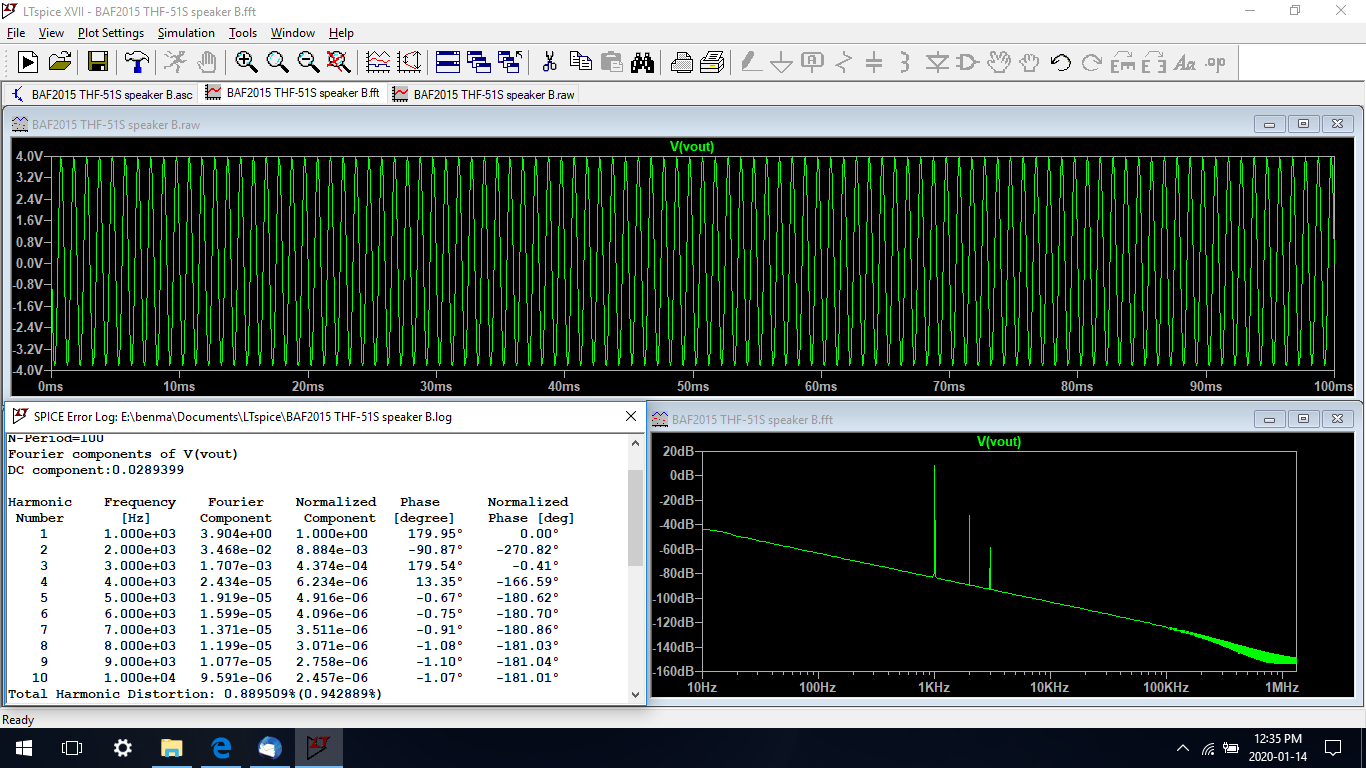
Task: Click the Ground symbol icon
Action: (781, 62)
